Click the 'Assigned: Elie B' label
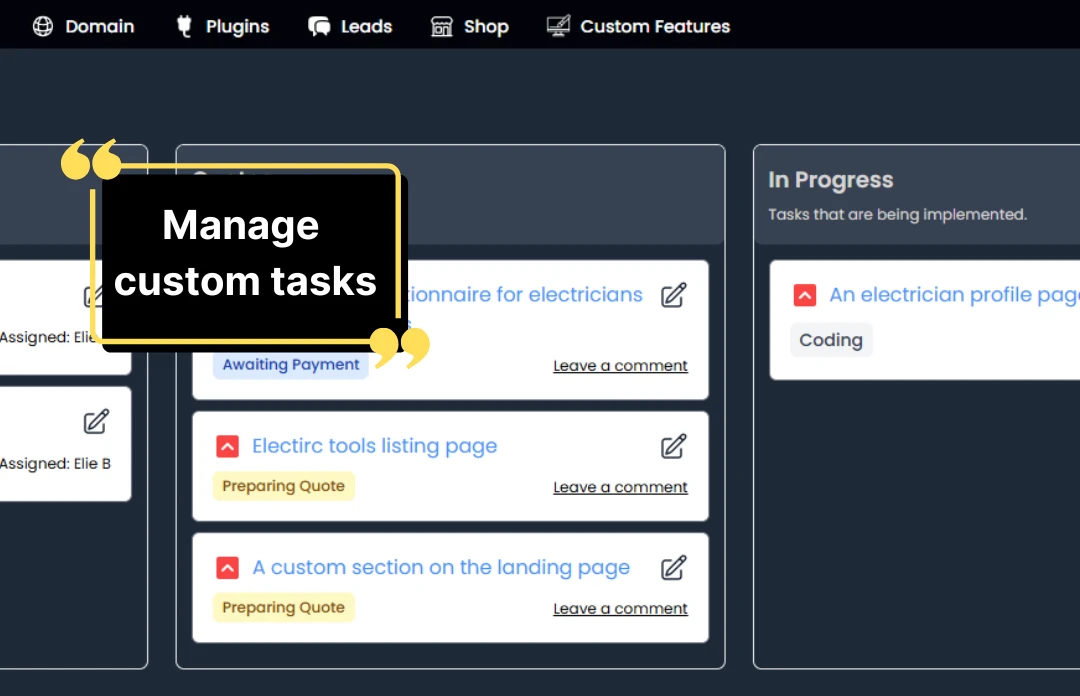Image resolution: width=1080 pixels, height=696 pixels. [55, 464]
